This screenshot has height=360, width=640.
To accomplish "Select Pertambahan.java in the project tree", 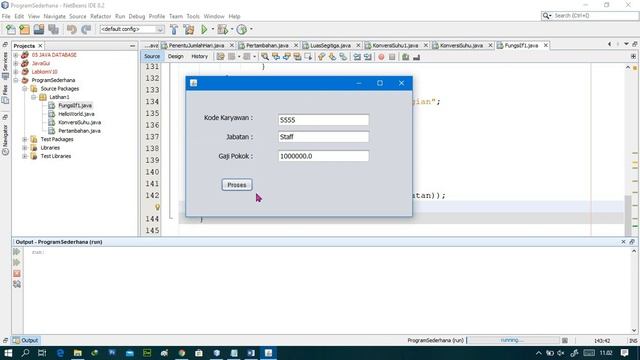I will coord(79,131).
